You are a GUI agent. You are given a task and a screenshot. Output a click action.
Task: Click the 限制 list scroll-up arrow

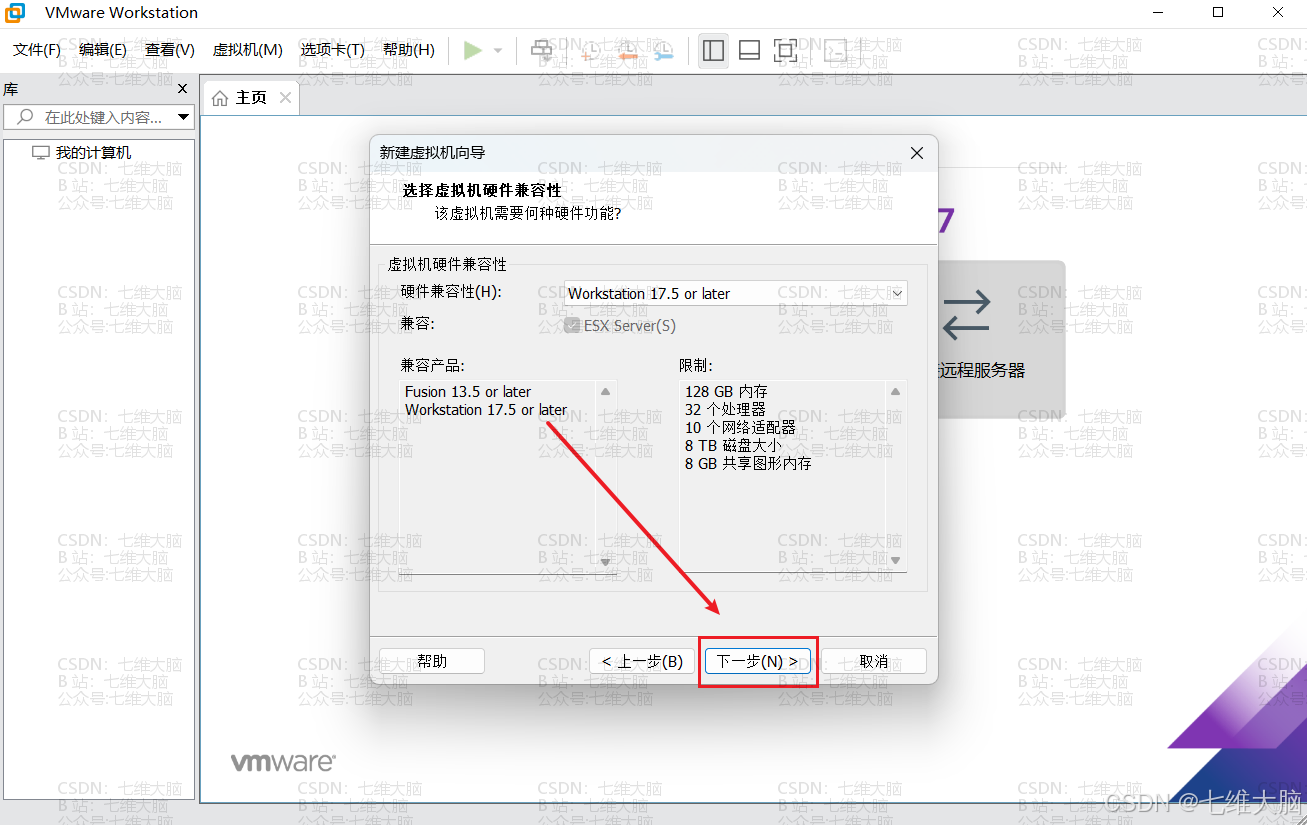[x=895, y=391]
